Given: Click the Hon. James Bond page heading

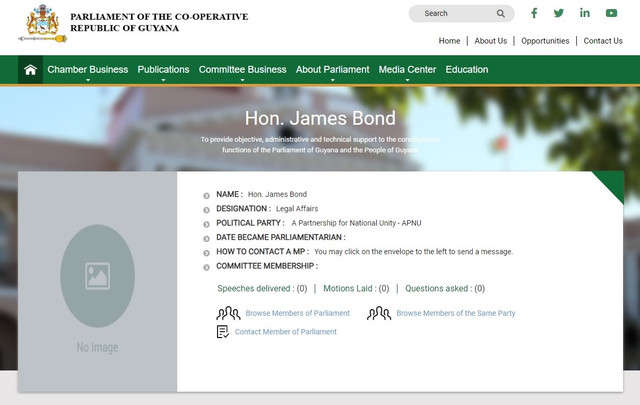Looking at the screenshot, I should point(320,118).
